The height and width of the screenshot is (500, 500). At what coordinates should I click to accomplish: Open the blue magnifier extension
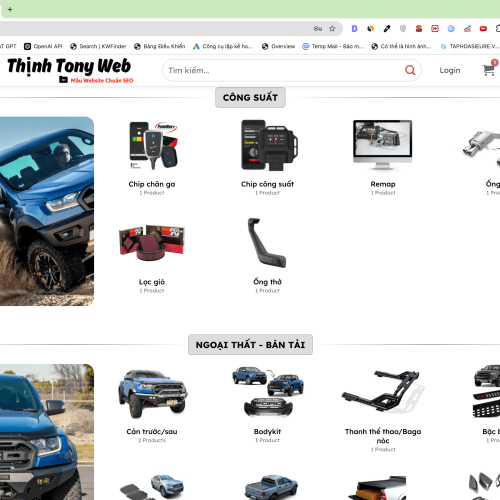pyautogui.click(x=451, y=29)
